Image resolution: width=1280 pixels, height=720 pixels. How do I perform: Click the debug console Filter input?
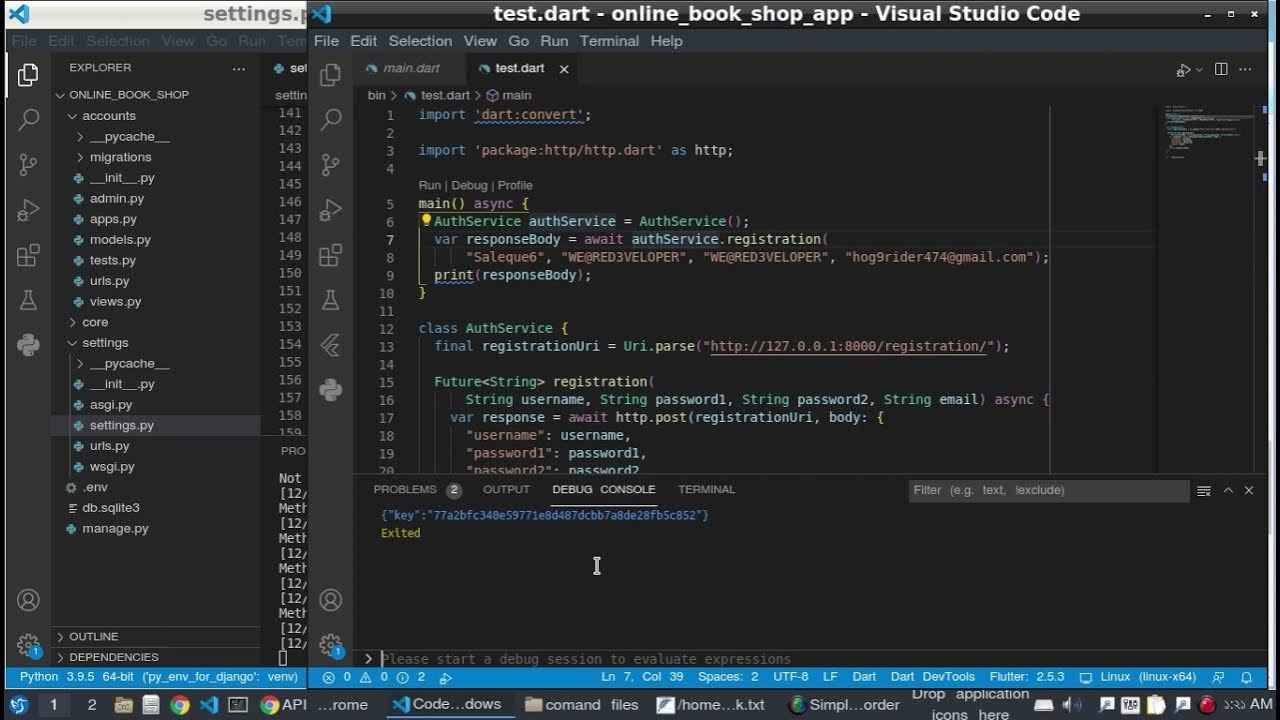pyautogui.click(x=1049, y=490)
